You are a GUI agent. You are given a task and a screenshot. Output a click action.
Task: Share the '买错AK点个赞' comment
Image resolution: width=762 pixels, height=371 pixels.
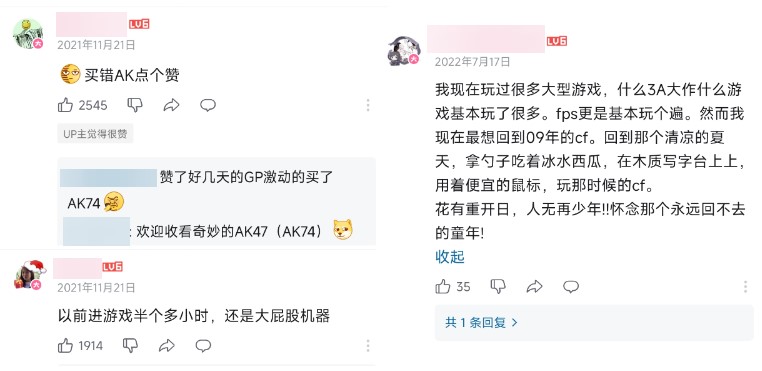tap(171, 105)
